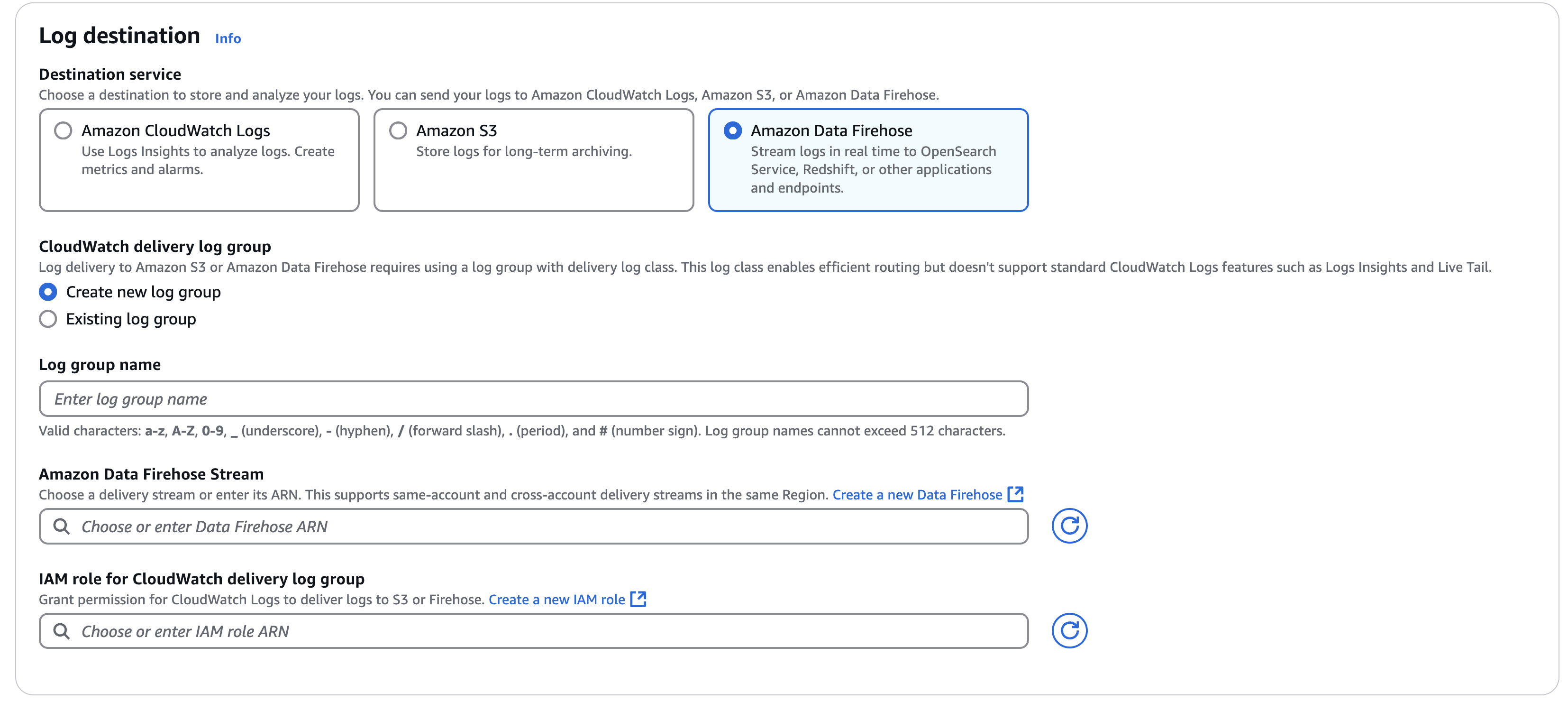Click the Amazon CloudWatch Logs card text
Screen dimensions: 1568x702
click(208, 159)
